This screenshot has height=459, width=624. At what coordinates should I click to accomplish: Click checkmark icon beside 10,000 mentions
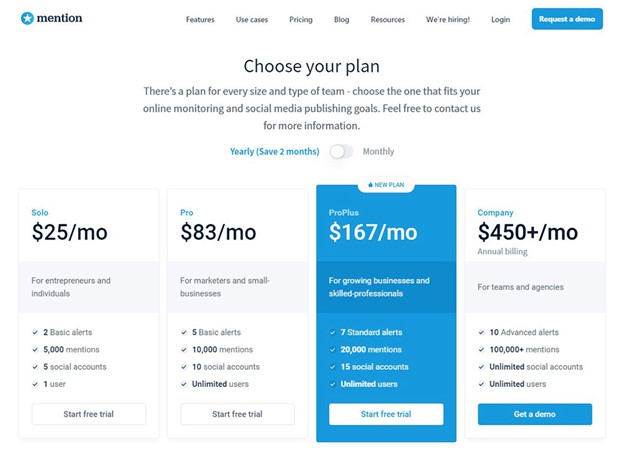184,350
